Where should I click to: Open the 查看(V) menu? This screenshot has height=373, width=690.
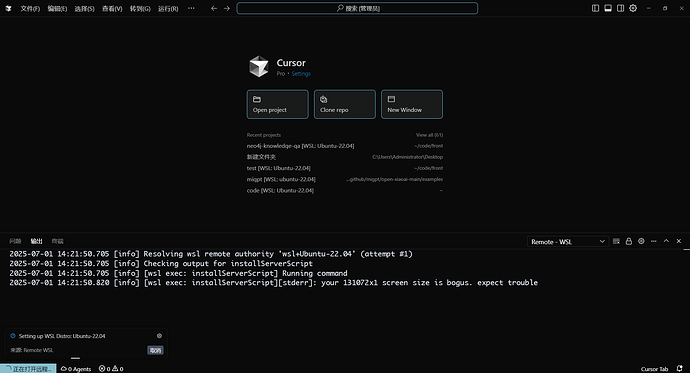click(112, 8)
